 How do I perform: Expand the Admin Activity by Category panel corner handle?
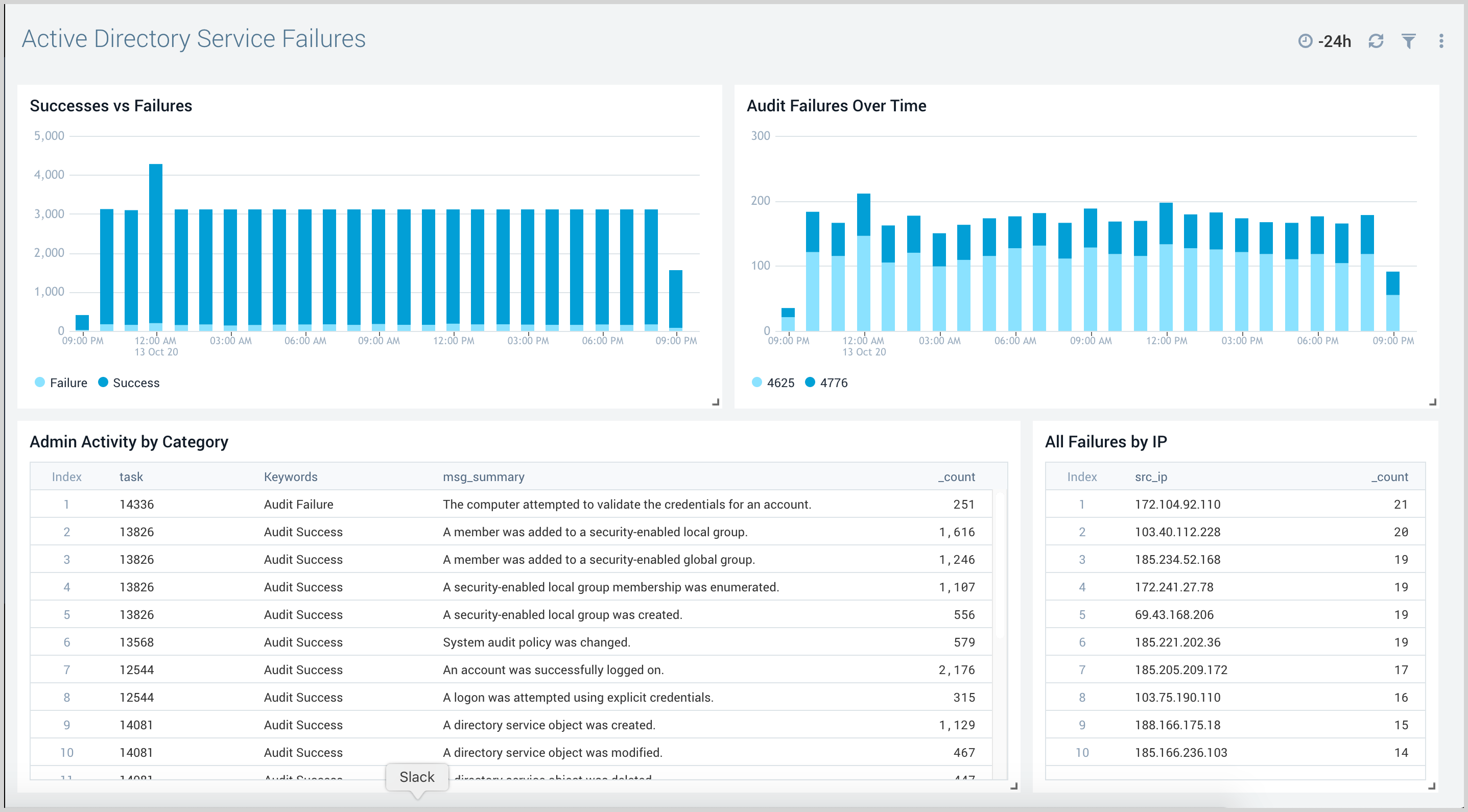click(x=1014, y=787)
